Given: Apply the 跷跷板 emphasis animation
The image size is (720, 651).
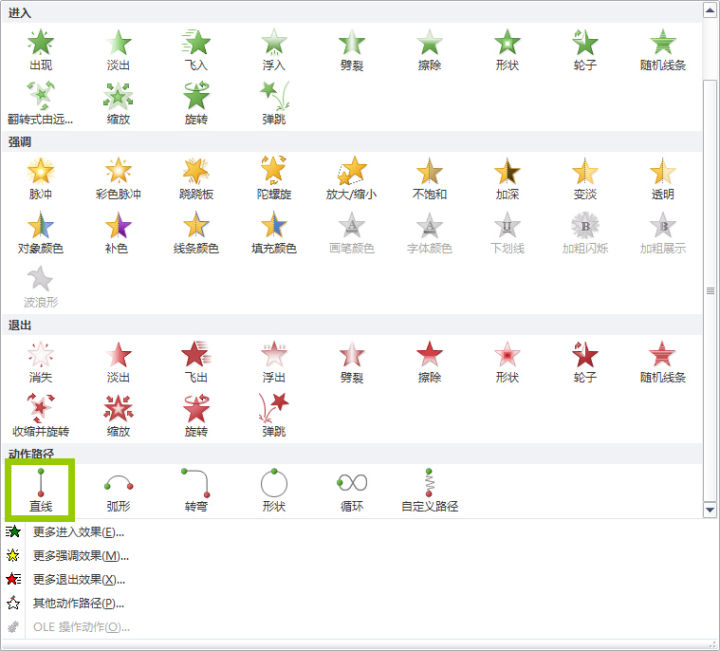Looking at the screenshot, I should 196,179.
